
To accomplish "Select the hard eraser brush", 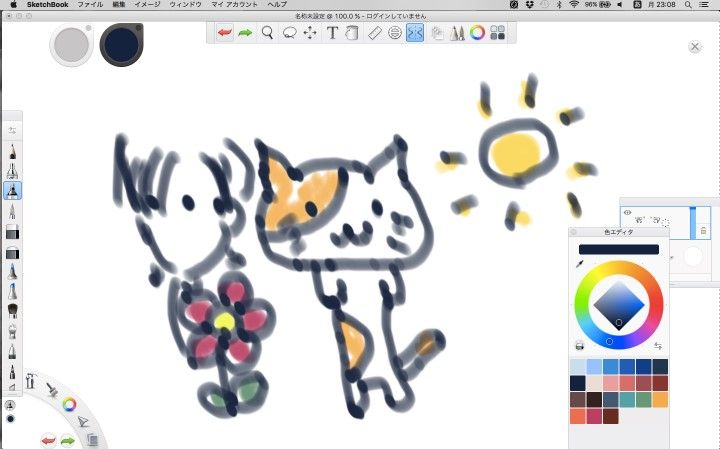I will click(12, 233).
